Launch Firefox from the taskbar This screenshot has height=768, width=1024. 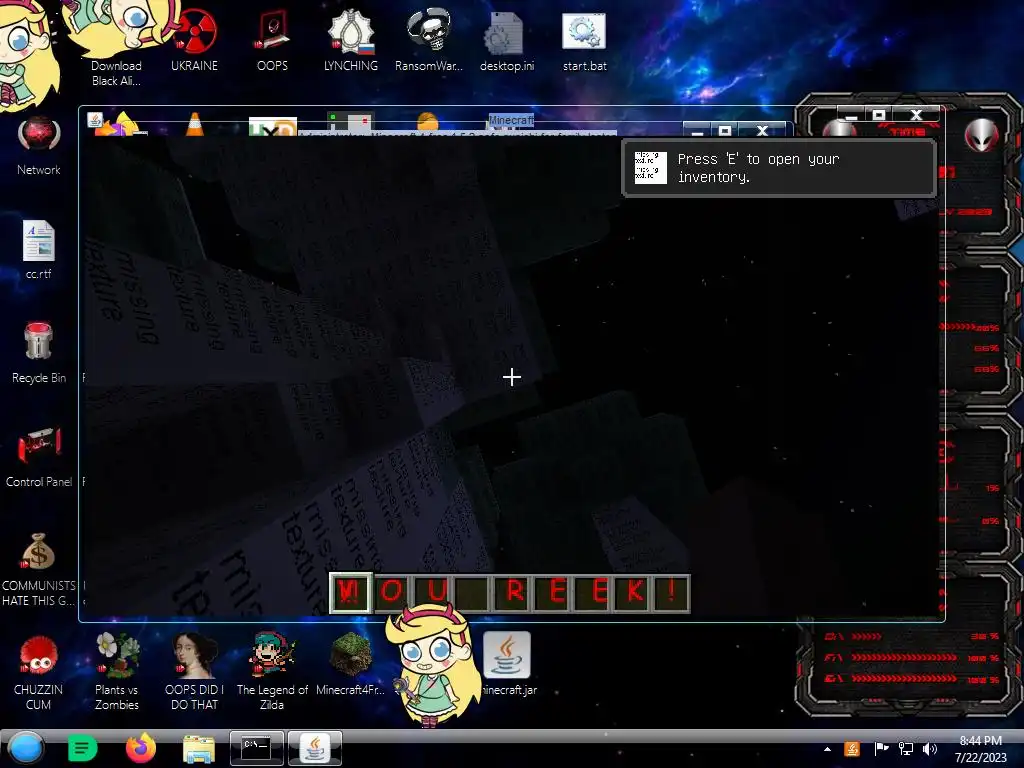click(x=140, y=748)
